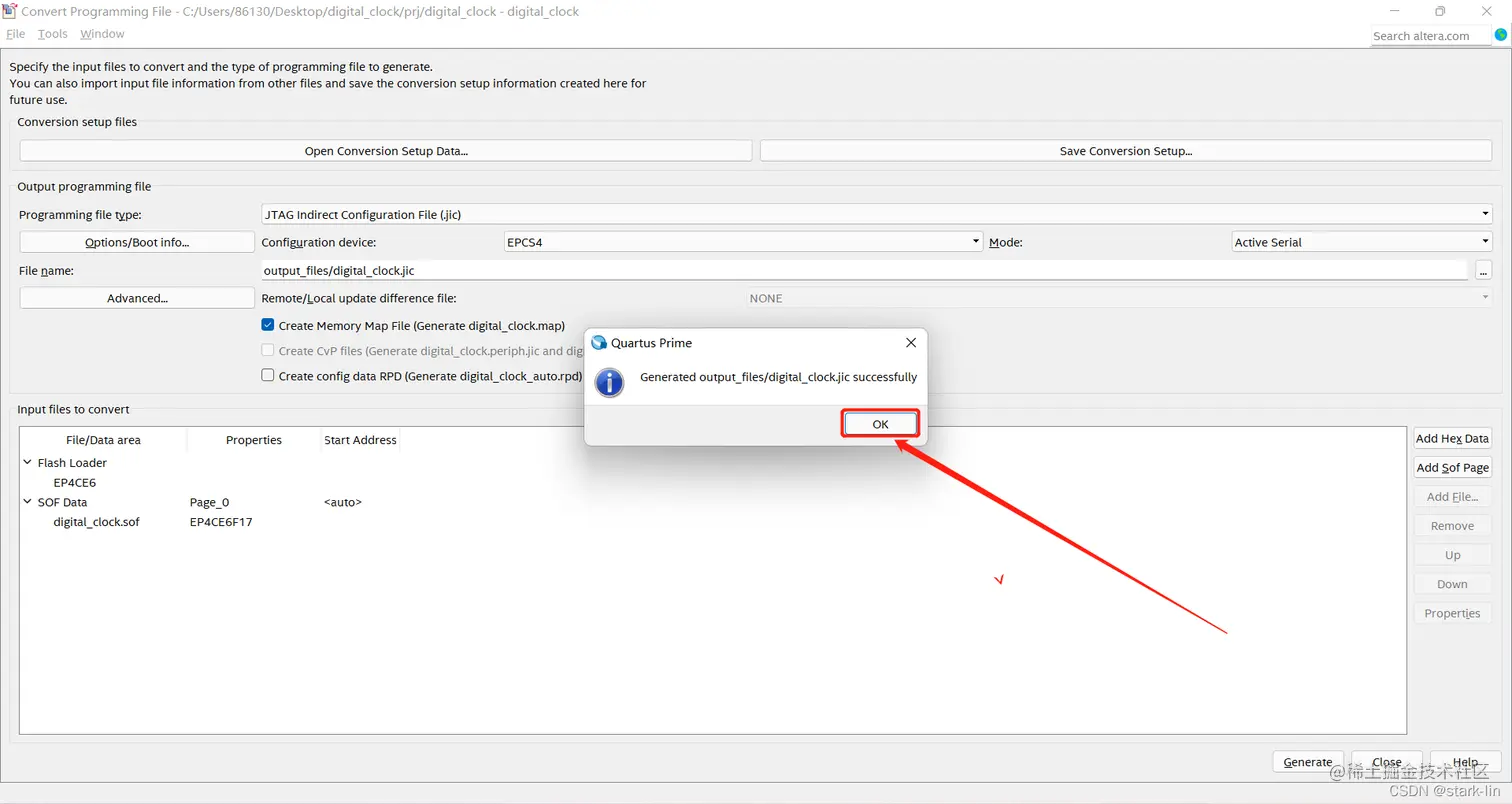Click the Properties button on the right
1512x804 pixels.
tap(1452, 613)
